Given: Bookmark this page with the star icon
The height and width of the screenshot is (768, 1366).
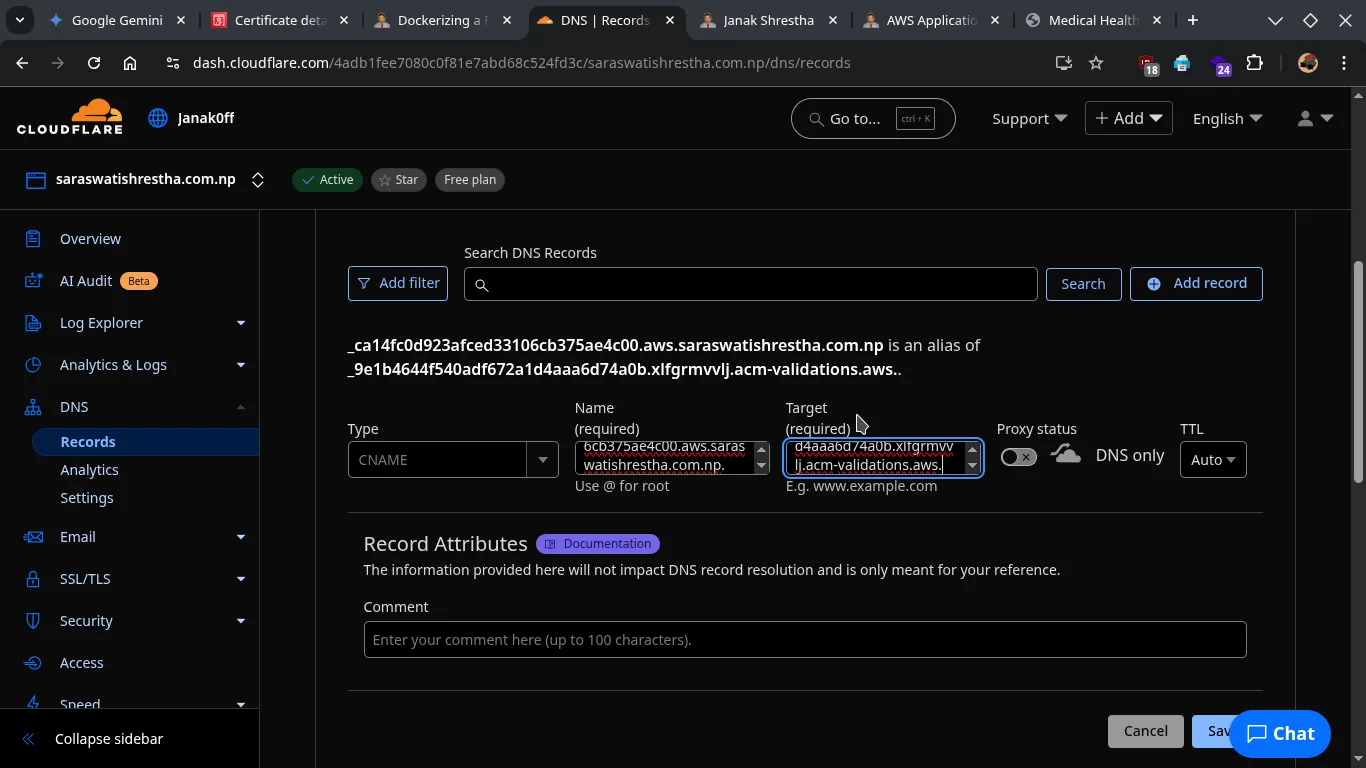Looking at the screenshot, I should click(1096, 63).
